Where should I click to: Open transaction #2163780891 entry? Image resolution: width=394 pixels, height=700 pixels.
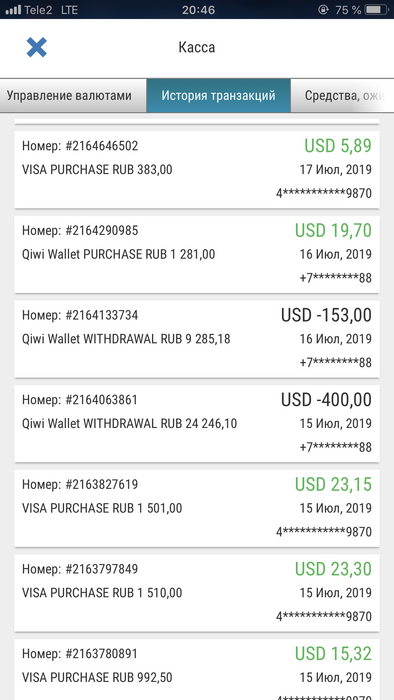(197, 670)
